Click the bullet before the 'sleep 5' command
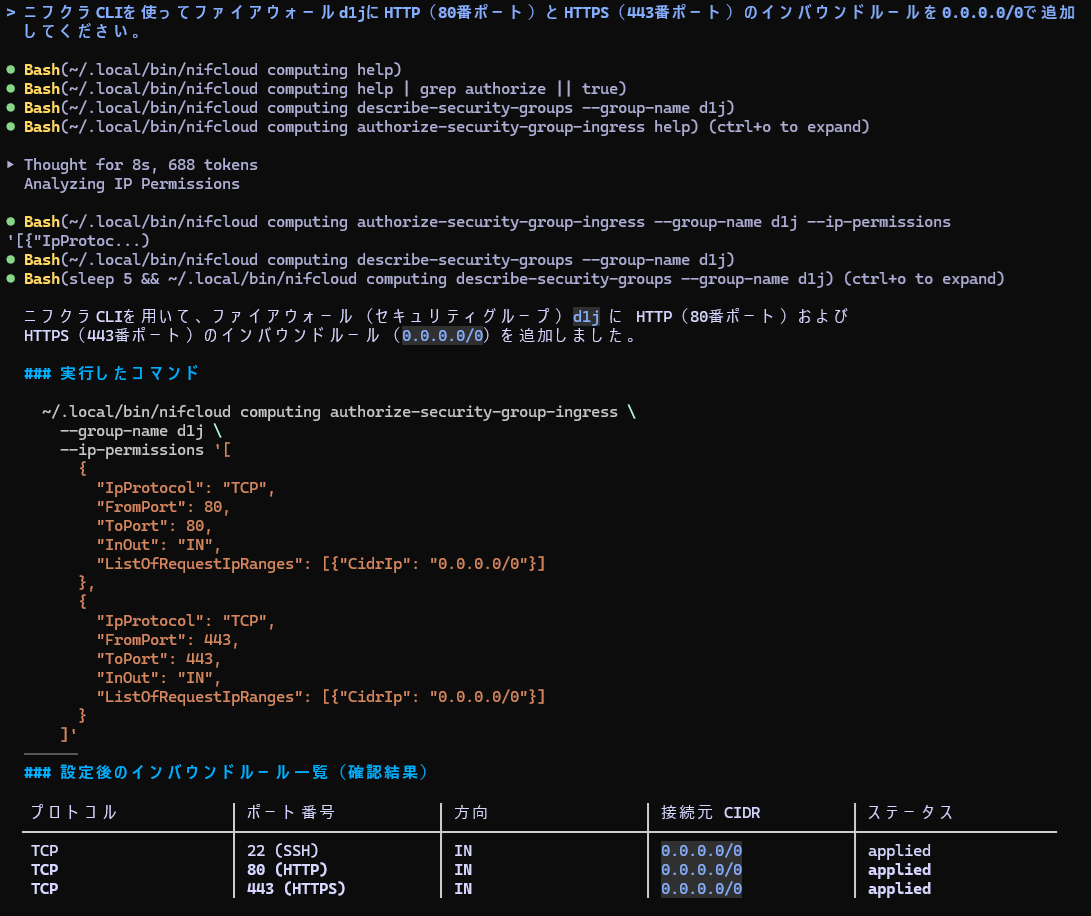The height and width of the screenshot is (916, 1091). coord(10,278)
